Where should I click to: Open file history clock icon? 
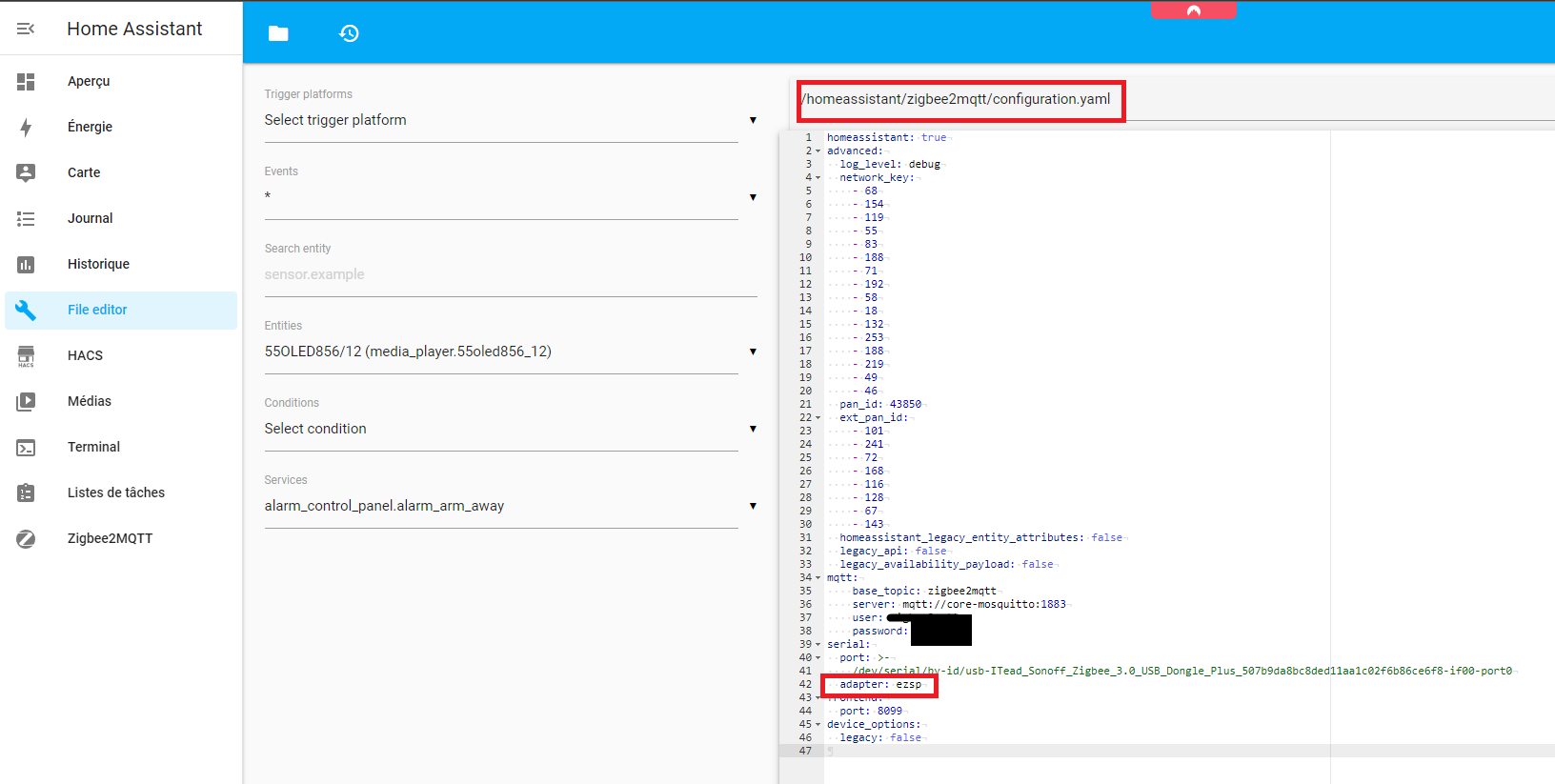[350, 33]
